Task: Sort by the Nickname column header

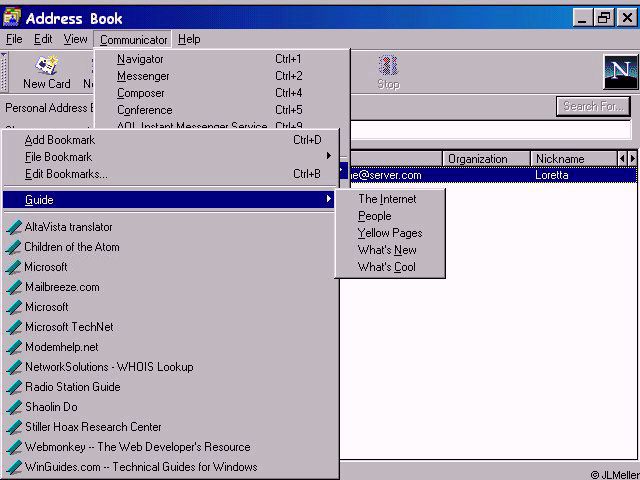Action: coord(574,159)
